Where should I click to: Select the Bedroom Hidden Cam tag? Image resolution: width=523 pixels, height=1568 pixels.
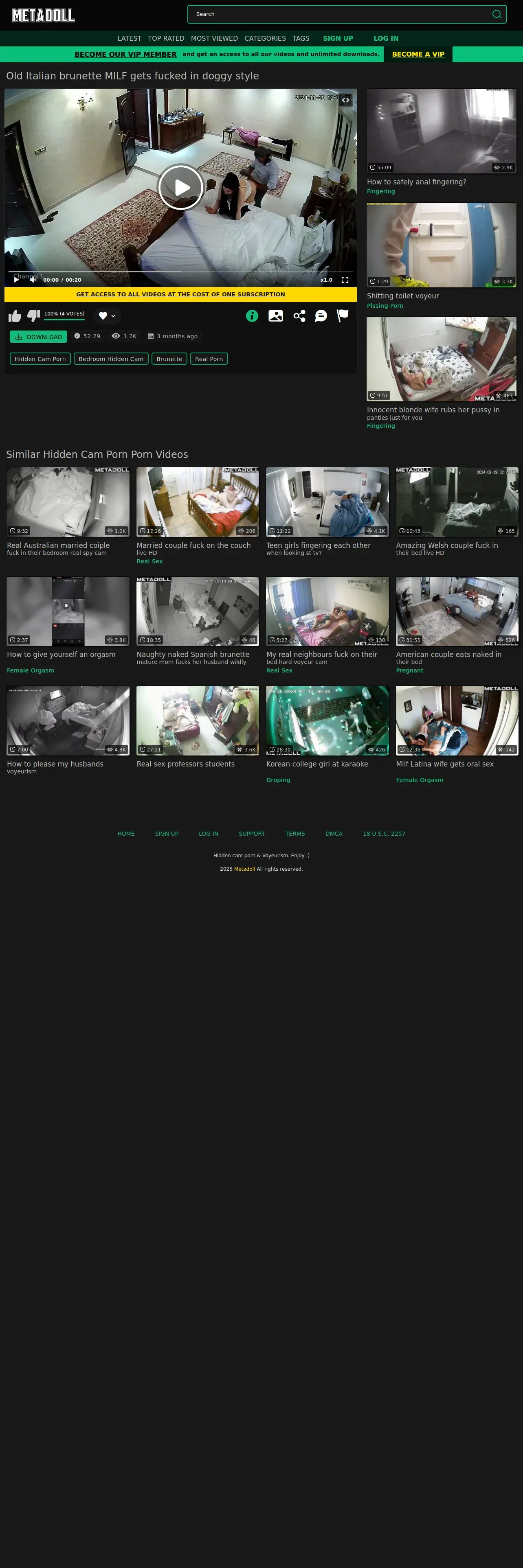point(111,359)
